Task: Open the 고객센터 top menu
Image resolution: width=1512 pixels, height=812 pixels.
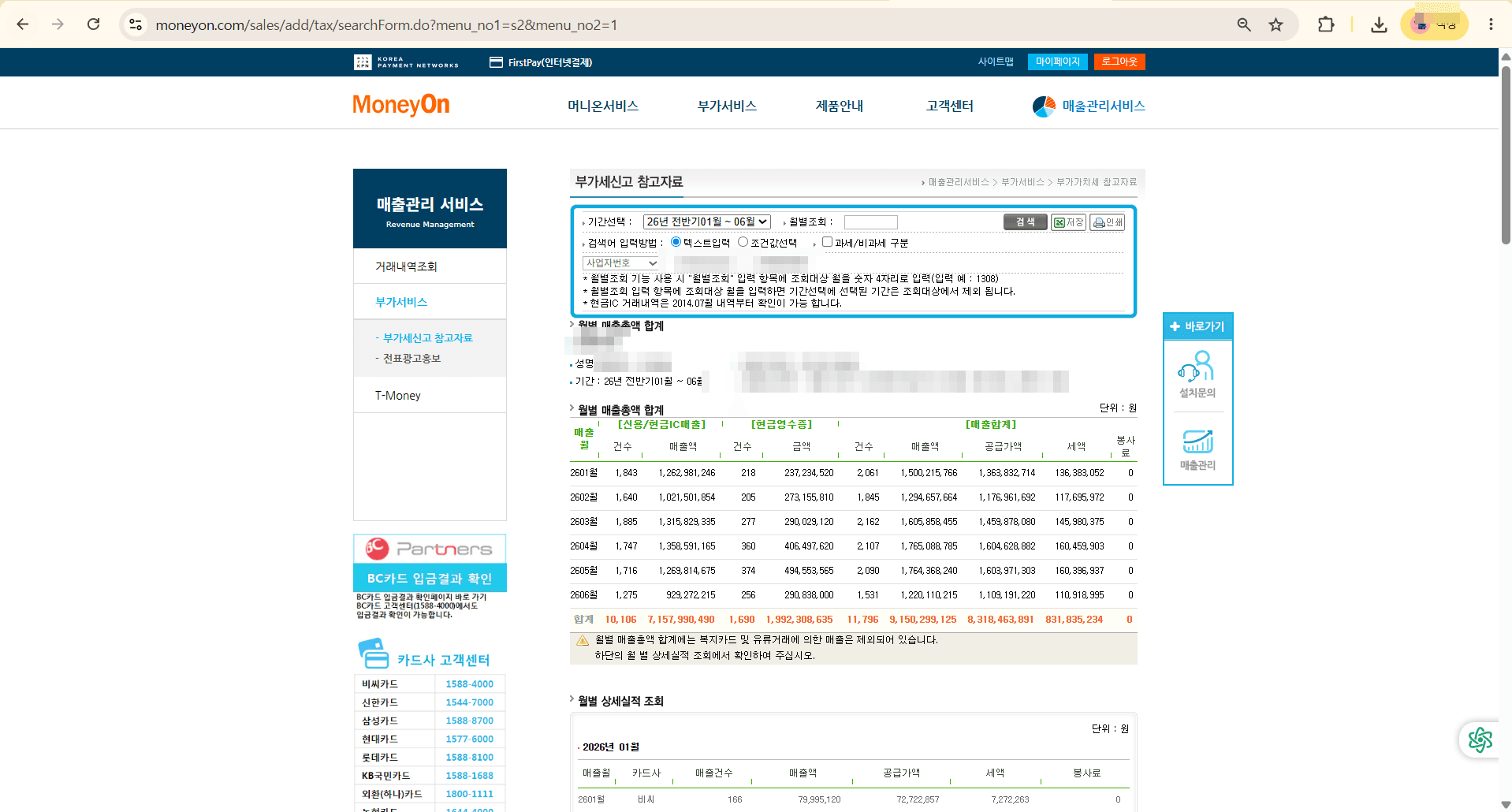Action: [x=950, y=106]
